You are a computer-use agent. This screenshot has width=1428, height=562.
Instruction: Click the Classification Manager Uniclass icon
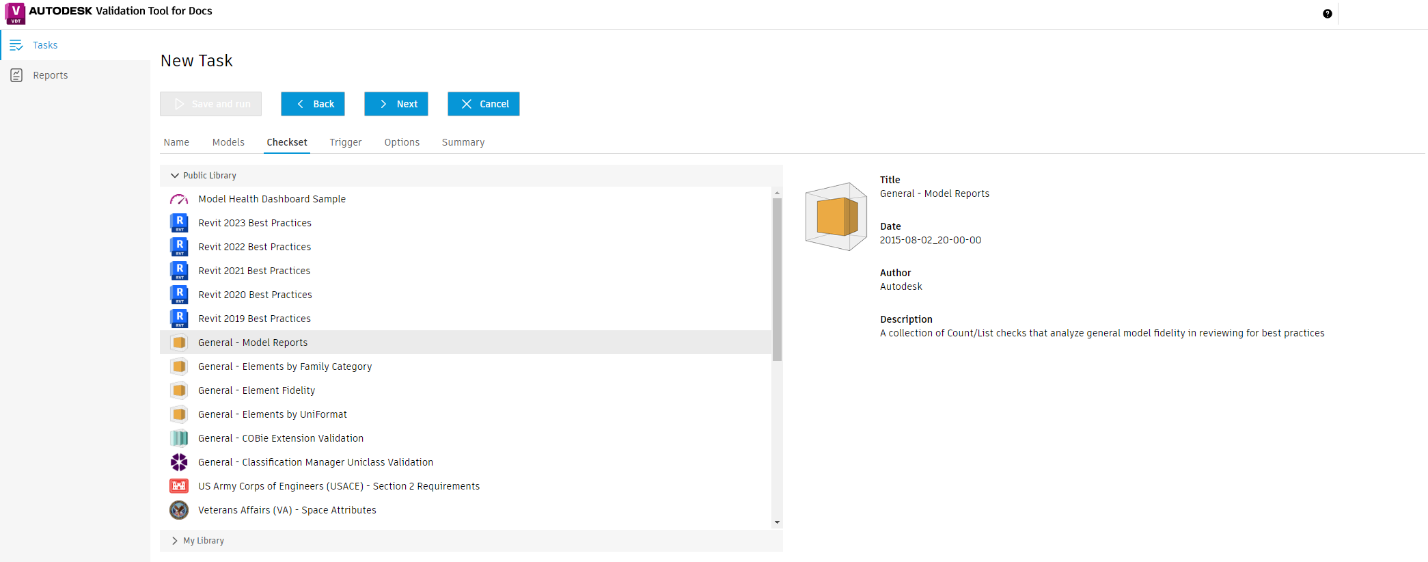pos(179,462)
